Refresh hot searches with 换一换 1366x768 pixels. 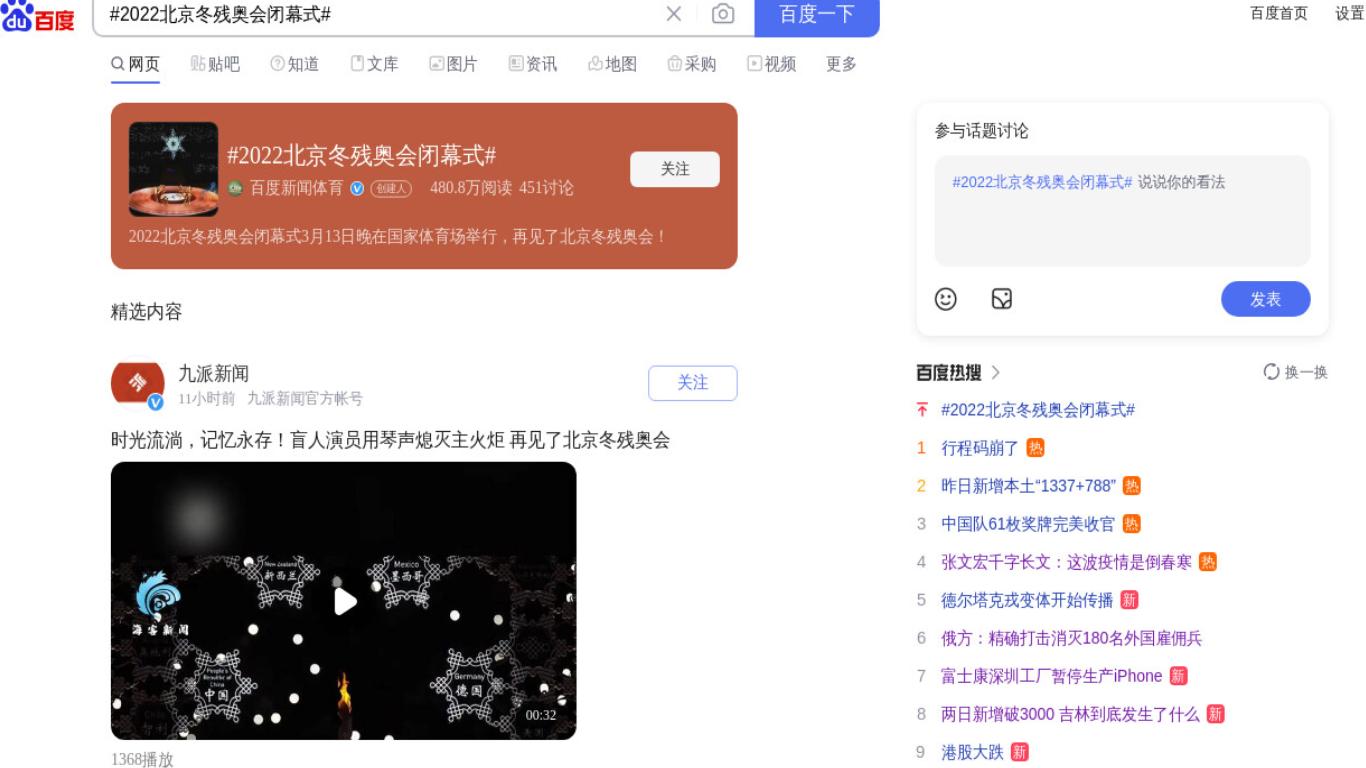click(1296, 372)
